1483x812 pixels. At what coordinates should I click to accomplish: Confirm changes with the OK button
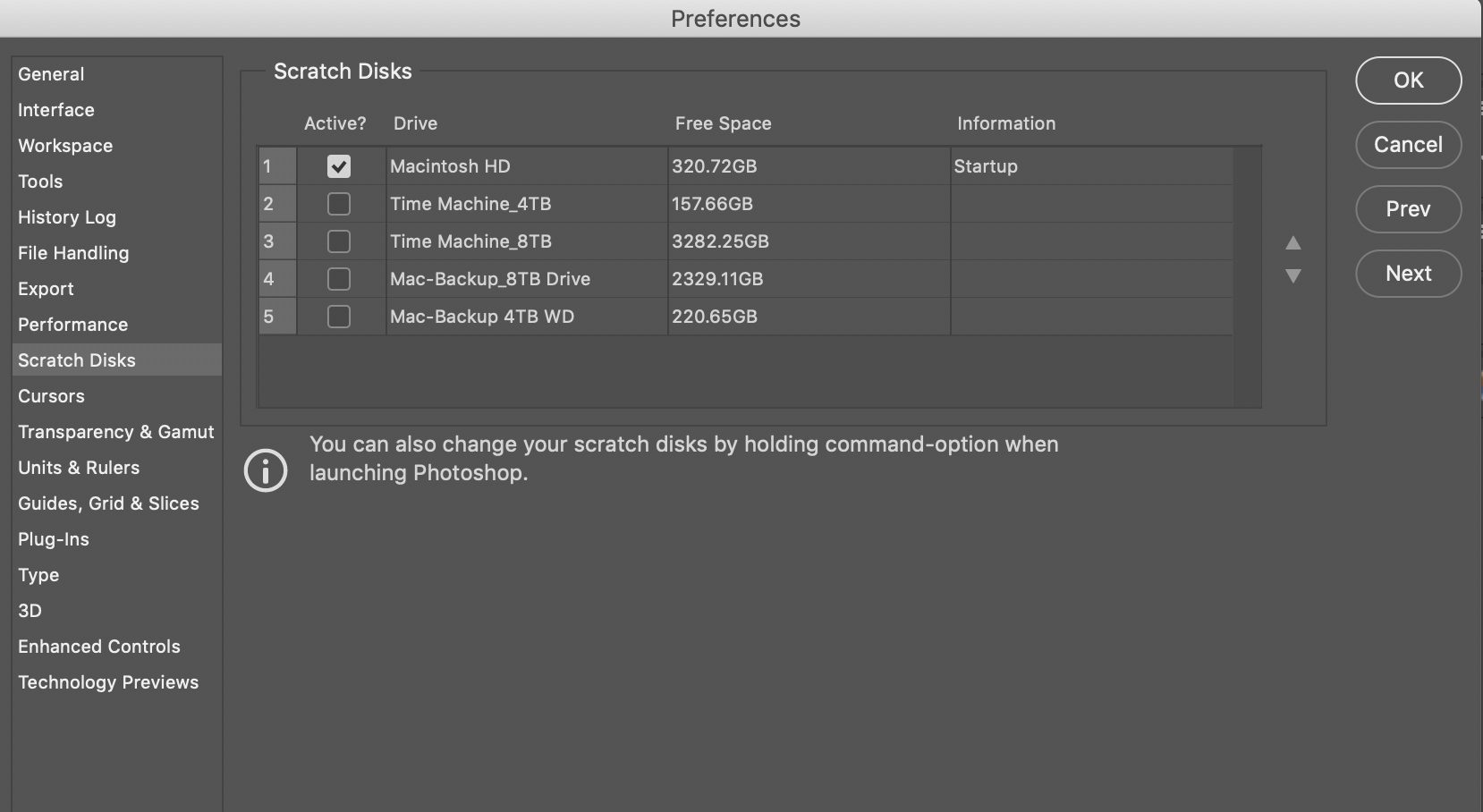pos(1408,80)
